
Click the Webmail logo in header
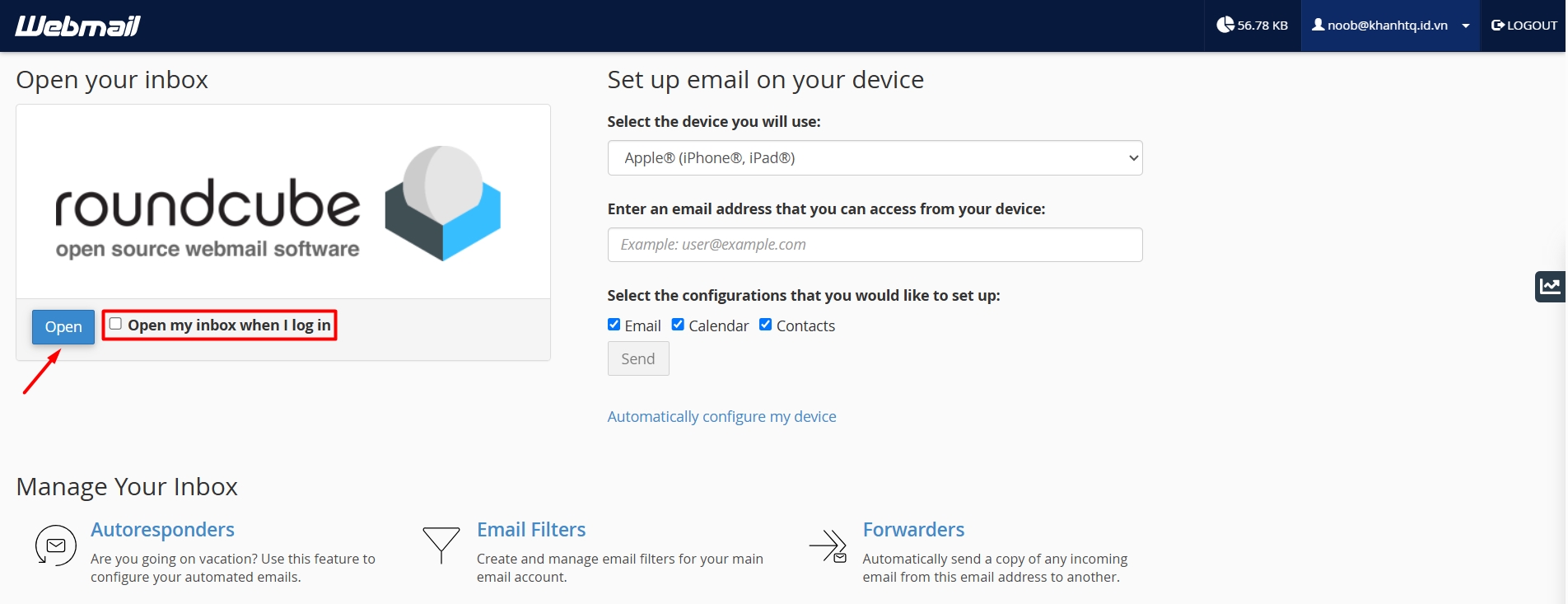pos(78,26)
